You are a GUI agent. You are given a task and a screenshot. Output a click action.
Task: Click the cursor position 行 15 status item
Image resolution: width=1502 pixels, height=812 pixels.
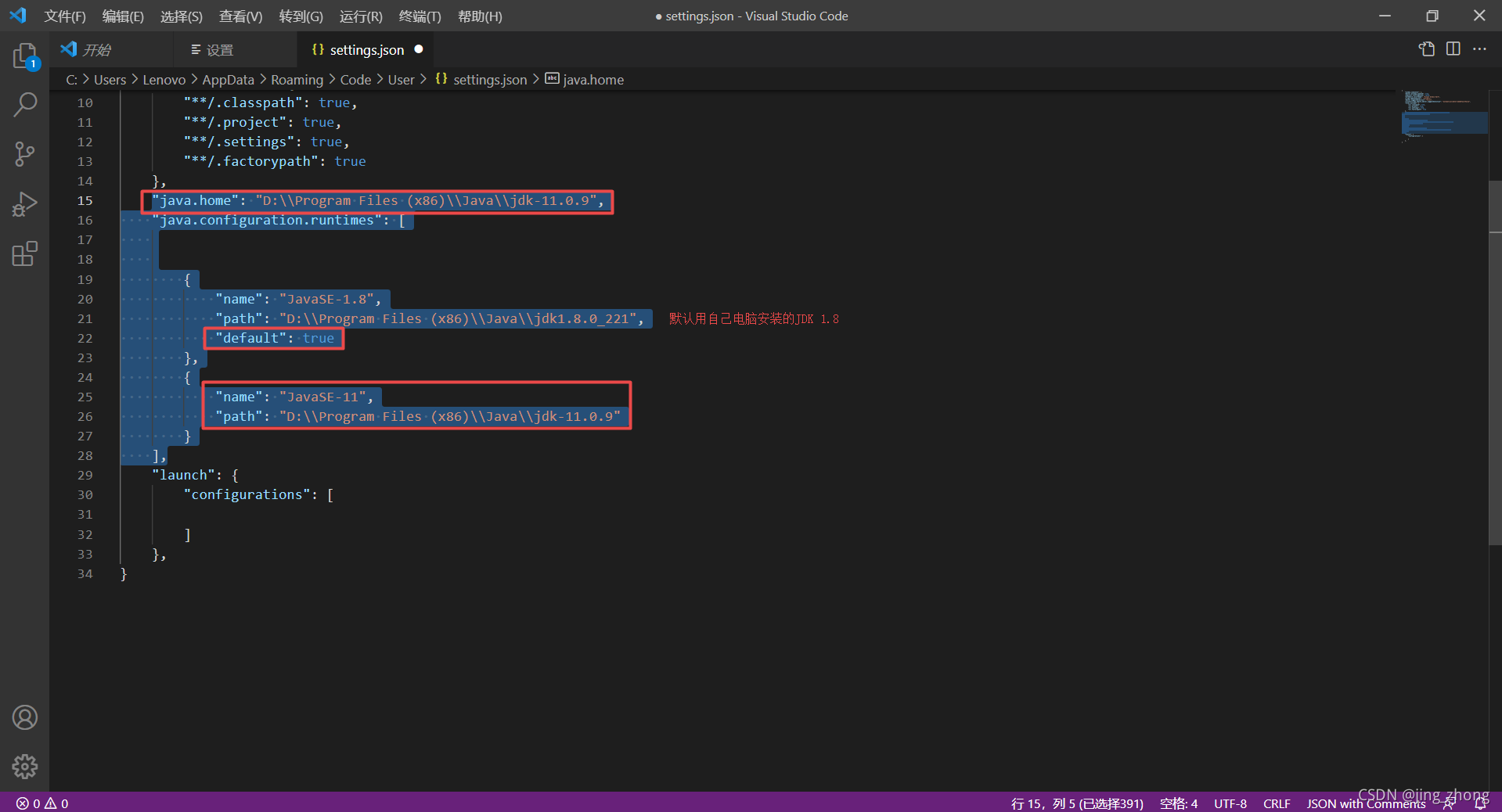point(1077,803)
